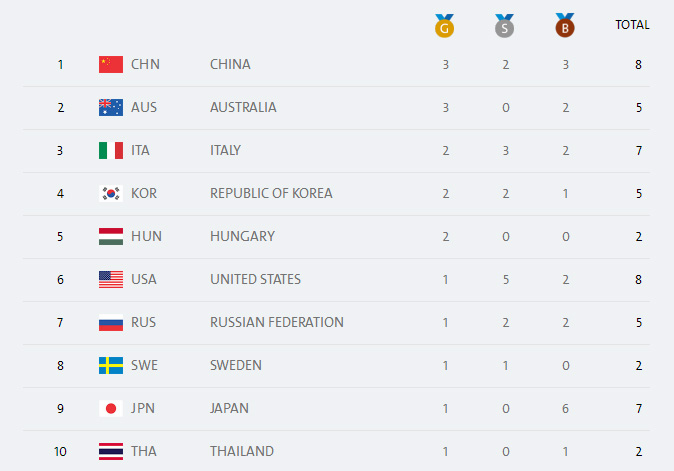Click United States silver count of 5
Screen dimensions: 674x471
coord(506,279)
